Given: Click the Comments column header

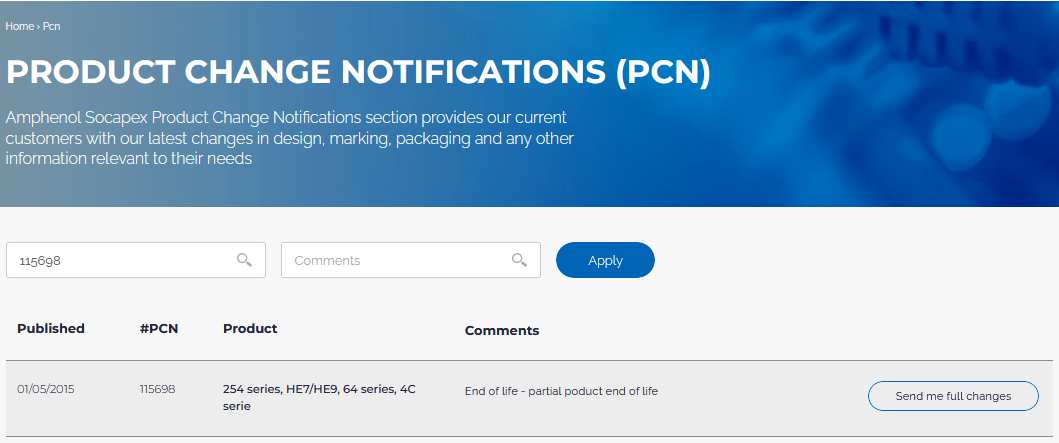Looking at the screenshot, I should tap(502, 331).
